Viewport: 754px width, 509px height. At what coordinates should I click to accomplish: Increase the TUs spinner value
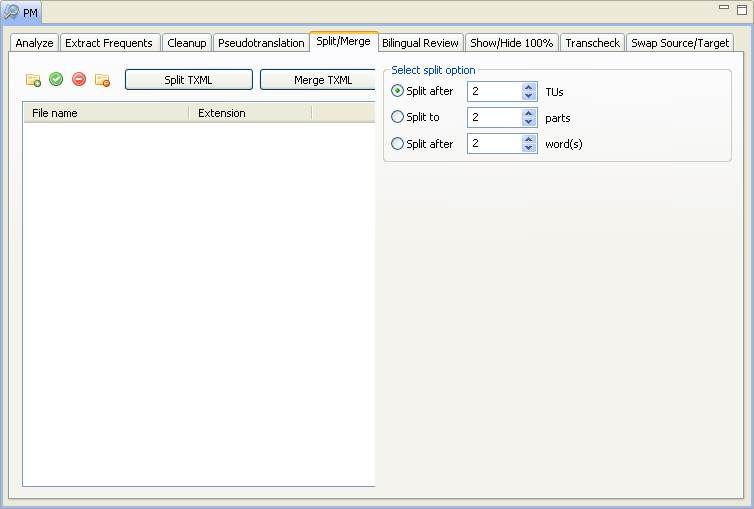click(529, 87)
